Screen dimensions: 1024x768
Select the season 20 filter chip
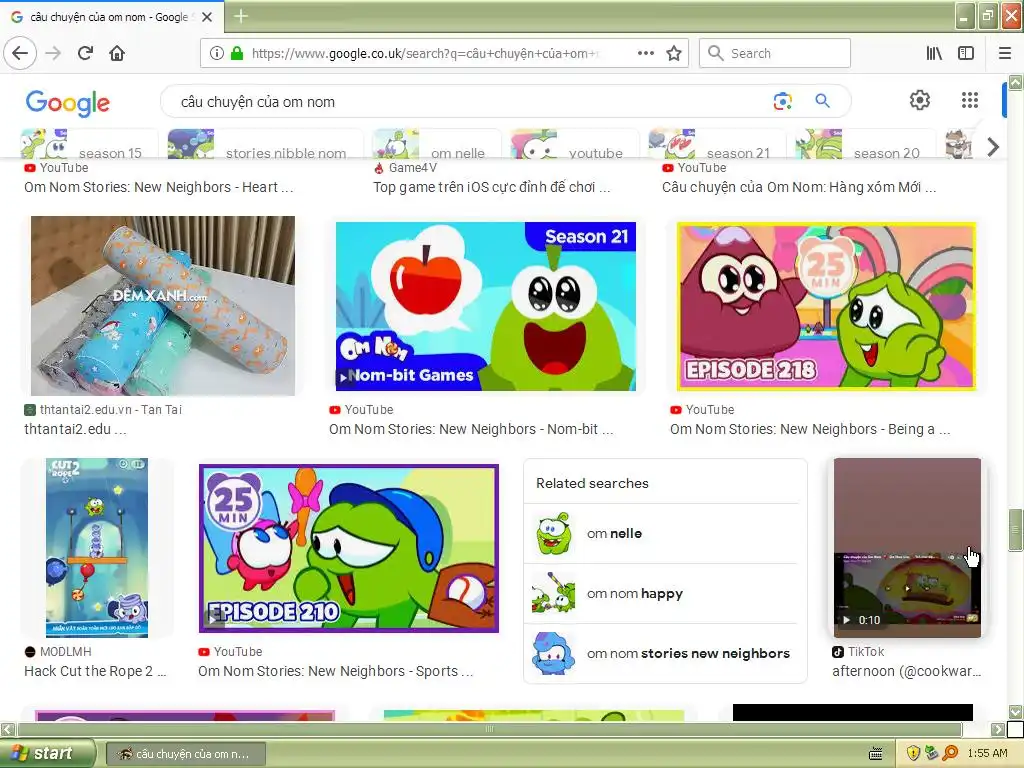[x=865, y=145]
